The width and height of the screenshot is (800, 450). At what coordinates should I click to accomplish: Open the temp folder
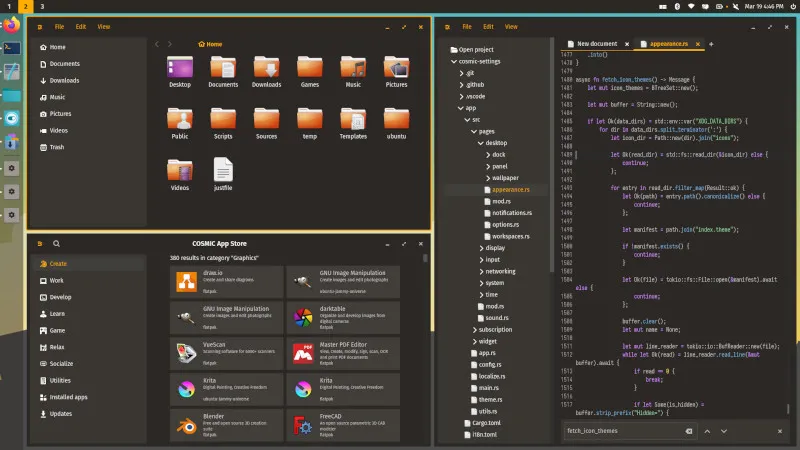click(x=310, y=123)
